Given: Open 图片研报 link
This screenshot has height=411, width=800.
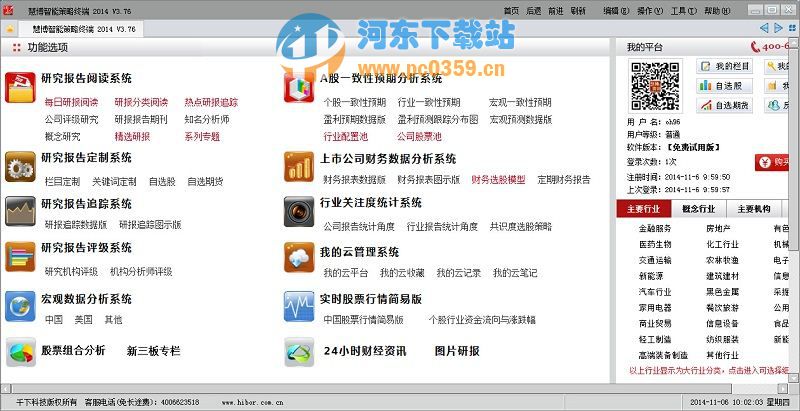Looking at the screenshot, I should [x=457, y=351].
